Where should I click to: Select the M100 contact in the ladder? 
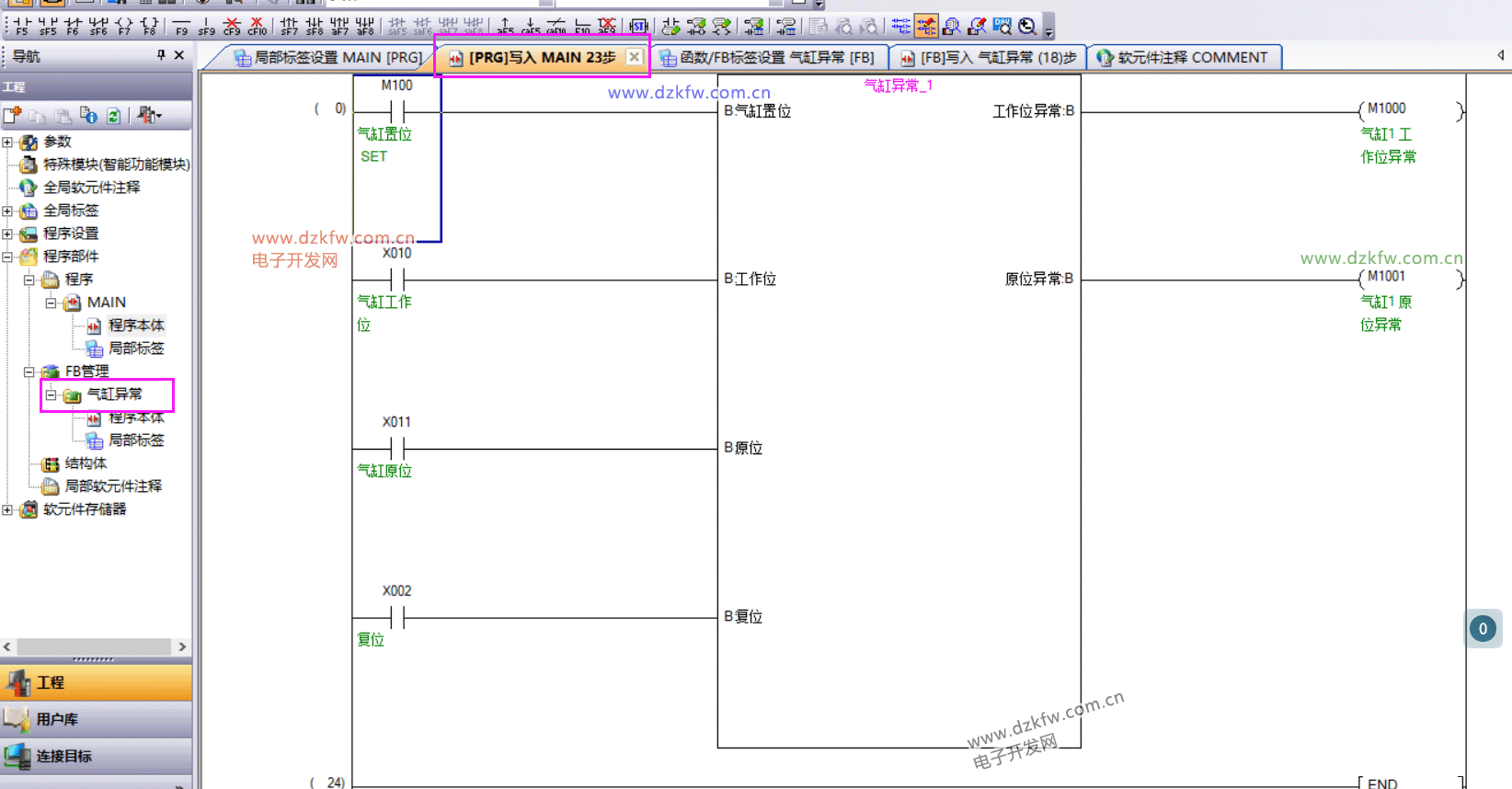pos(397,112)
